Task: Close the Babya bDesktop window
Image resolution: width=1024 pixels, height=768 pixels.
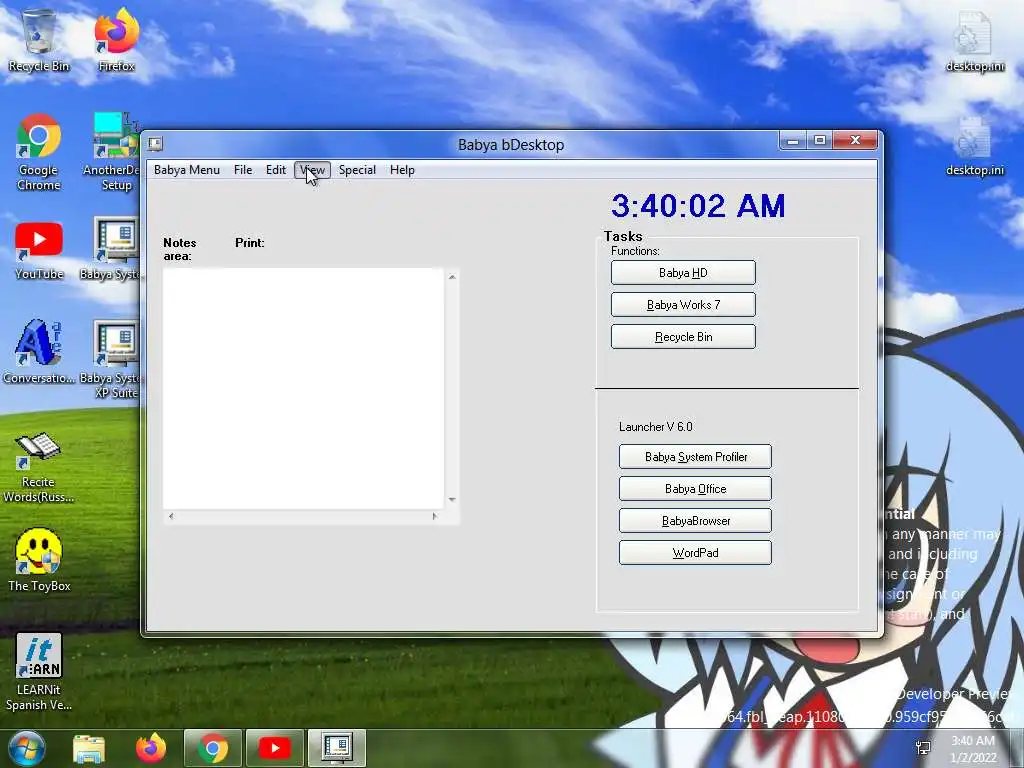Action: (855, 140)
